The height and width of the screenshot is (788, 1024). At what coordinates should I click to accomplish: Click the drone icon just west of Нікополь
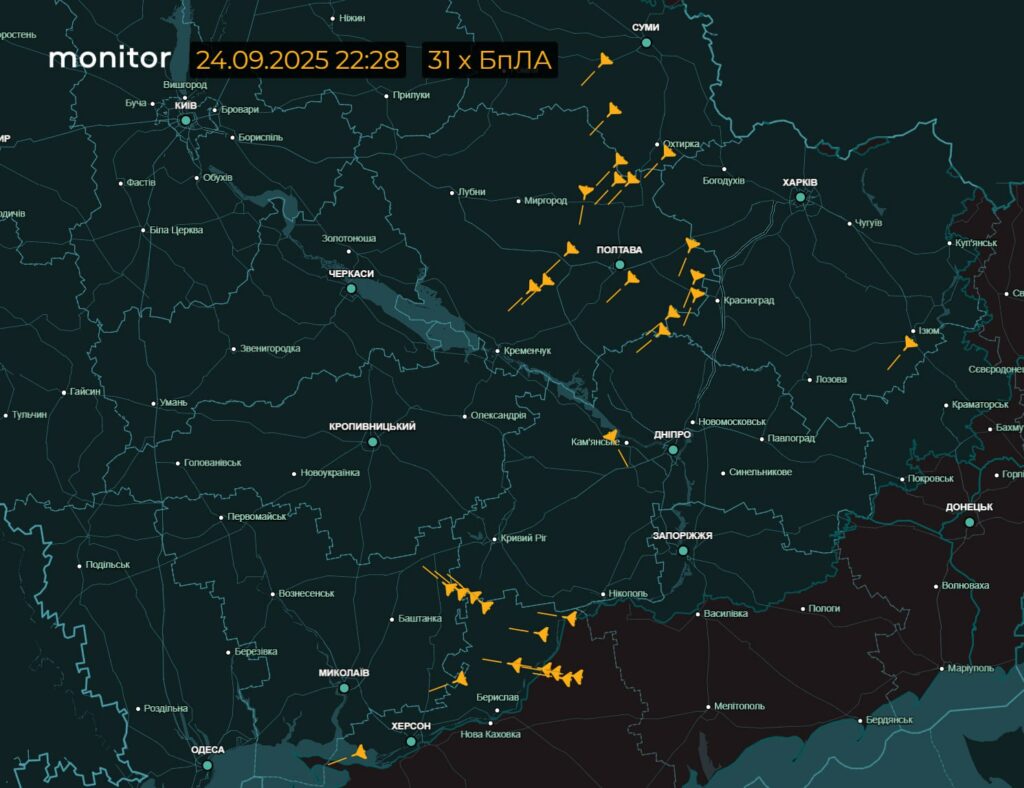(x=569, y=619)
